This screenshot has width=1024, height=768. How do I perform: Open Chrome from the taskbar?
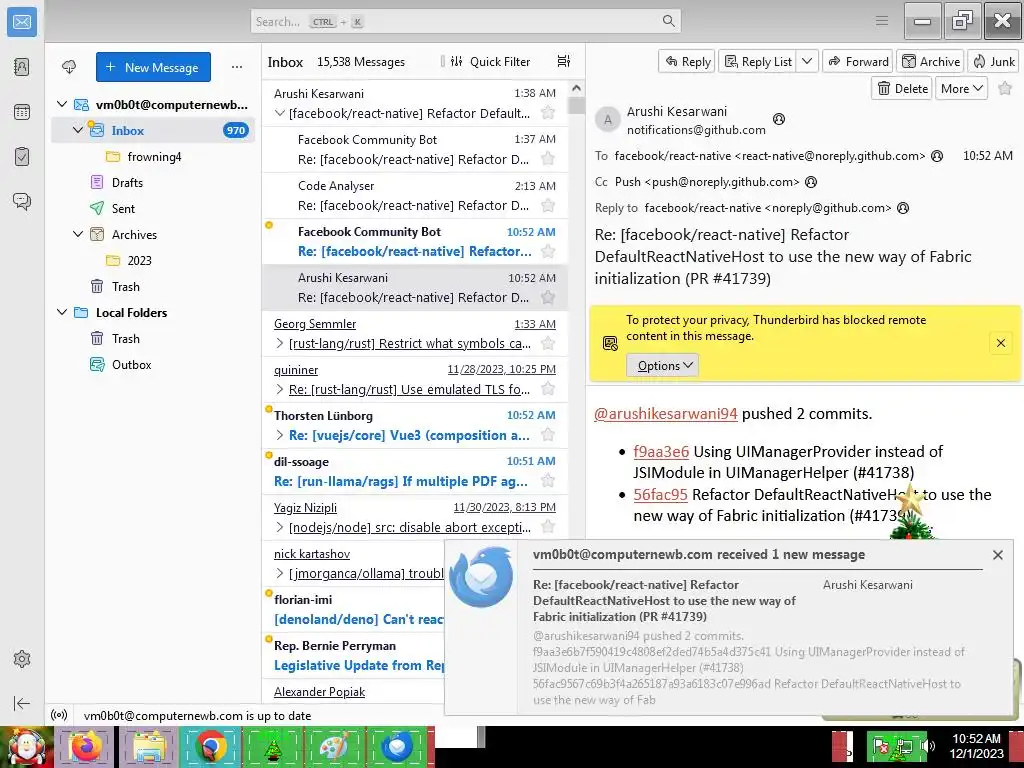(x=210, y=746)
